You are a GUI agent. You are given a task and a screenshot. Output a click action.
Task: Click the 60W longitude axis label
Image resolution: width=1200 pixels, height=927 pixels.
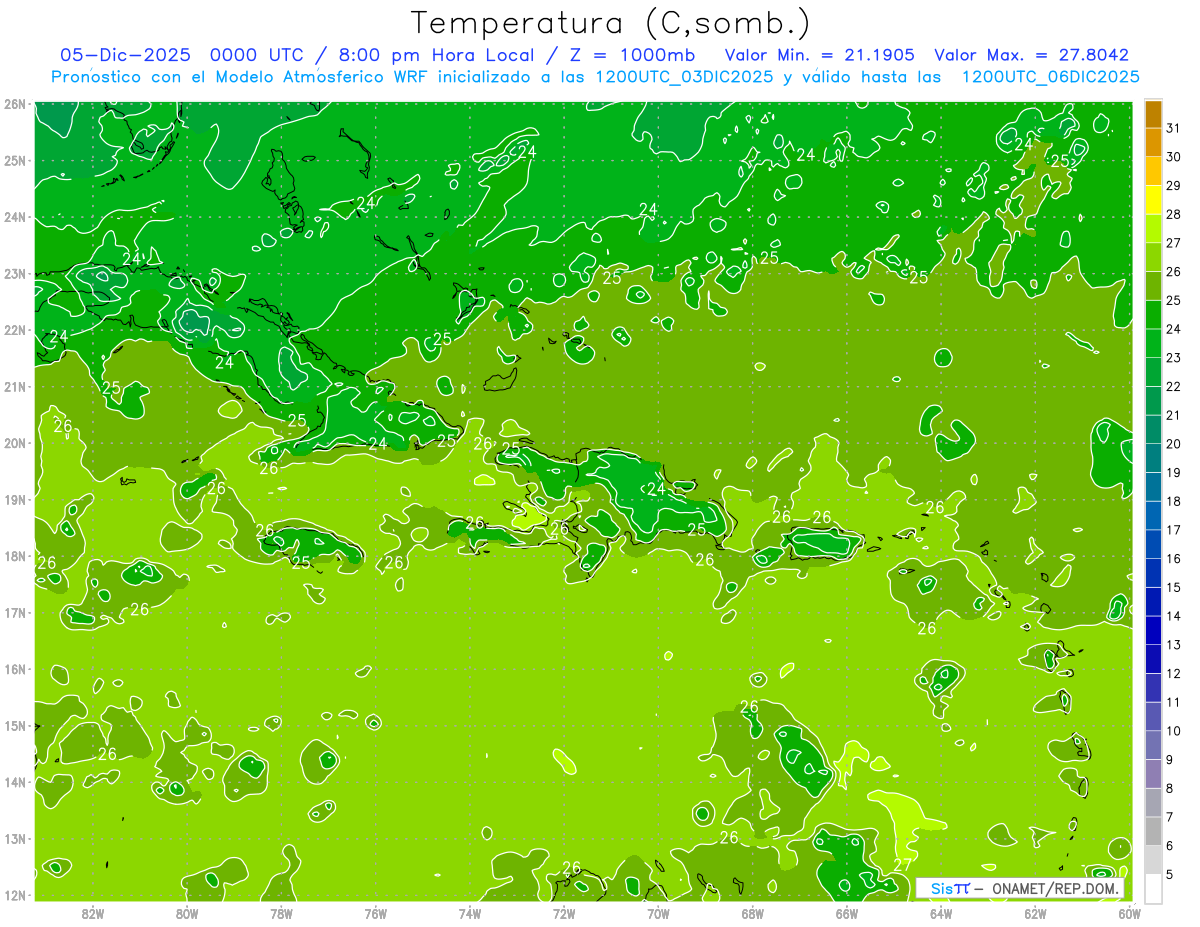(x=1130, y=913)
